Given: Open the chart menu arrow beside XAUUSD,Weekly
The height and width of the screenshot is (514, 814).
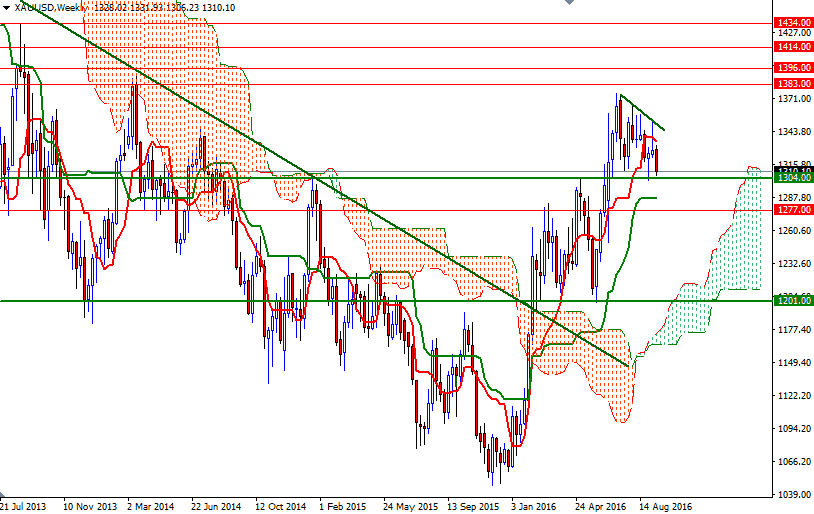Looking at the screenshot, I should (x=6, y=8).
